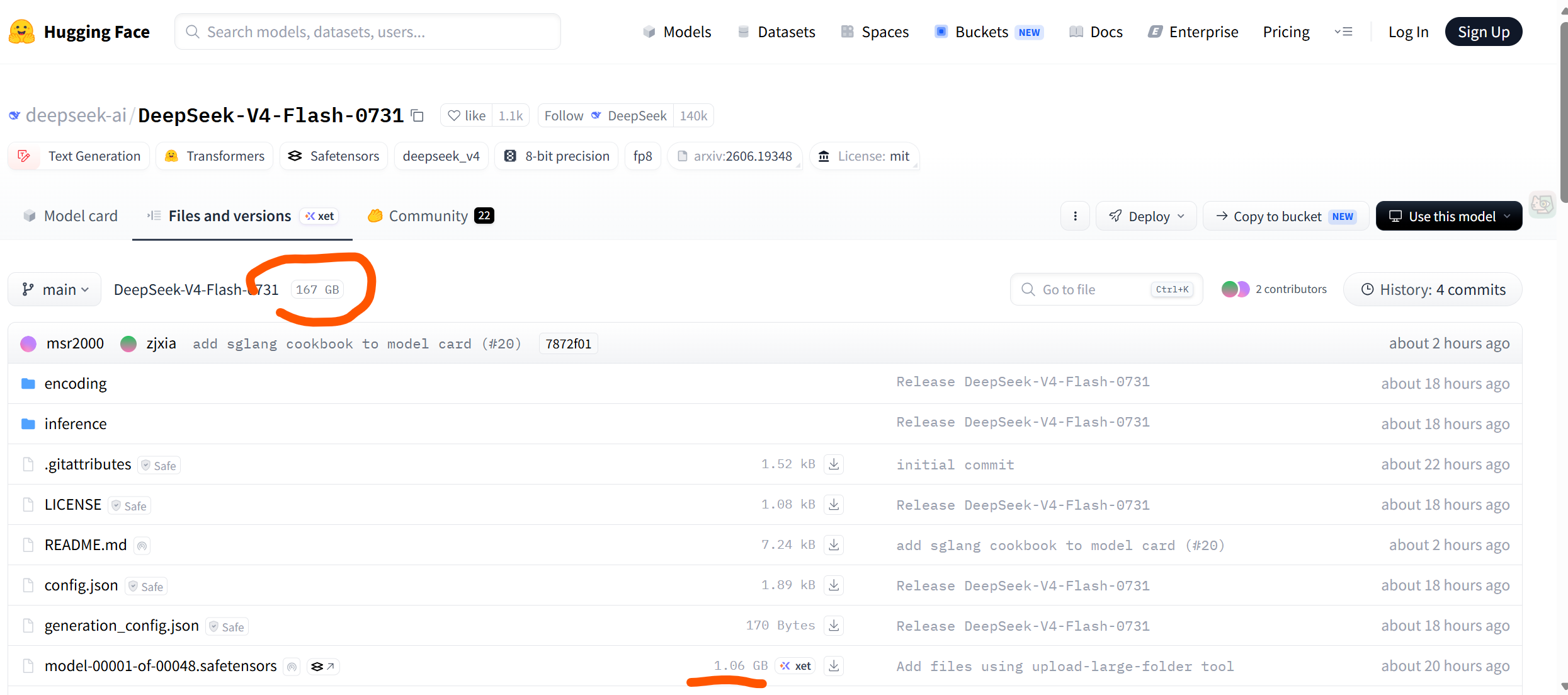Open Buckets in the navigation
The image size is (1568, 695).
[989, 32]
